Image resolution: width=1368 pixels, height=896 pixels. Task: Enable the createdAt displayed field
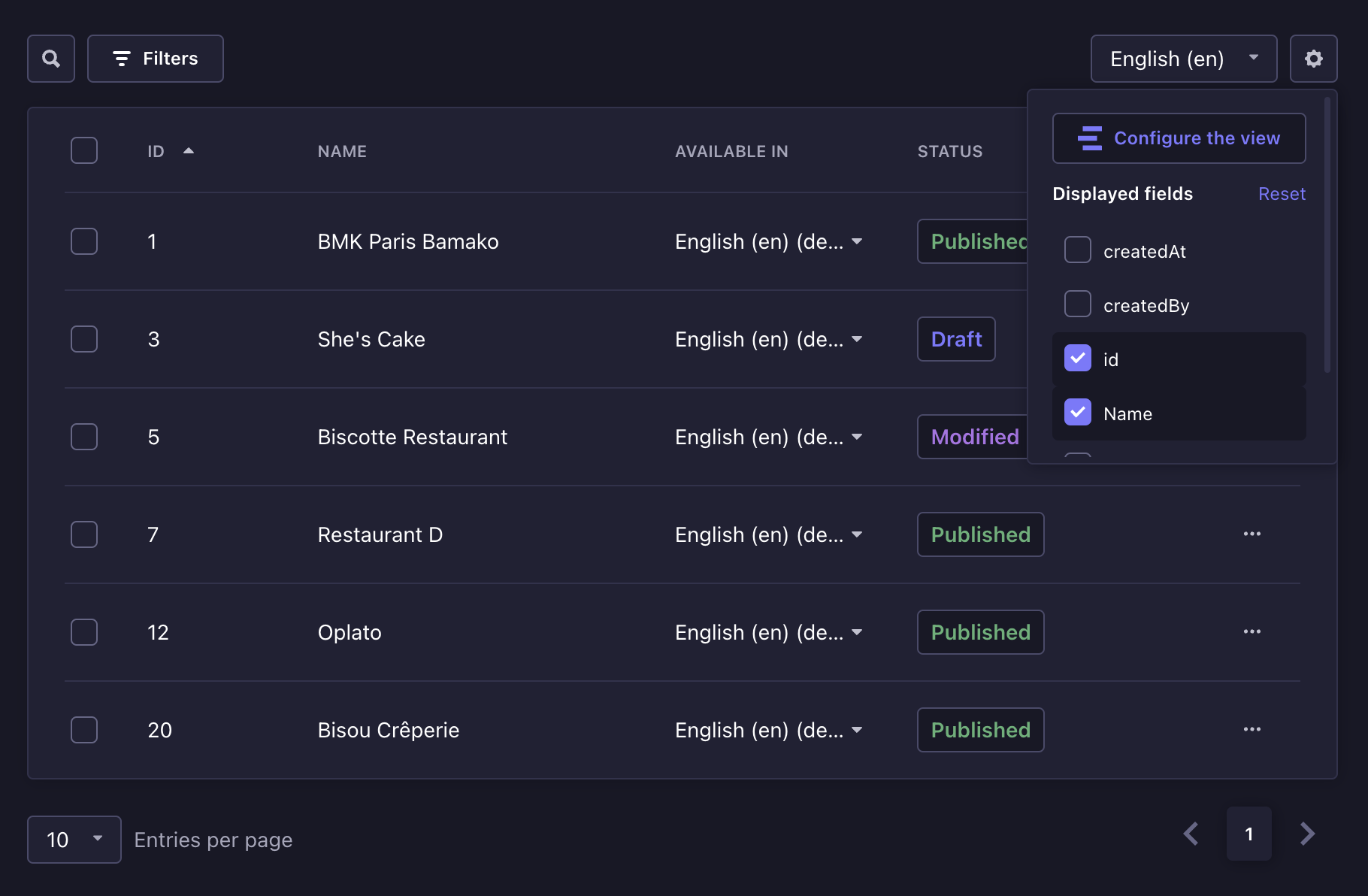pyautogui.click(x=1078, y=250)
